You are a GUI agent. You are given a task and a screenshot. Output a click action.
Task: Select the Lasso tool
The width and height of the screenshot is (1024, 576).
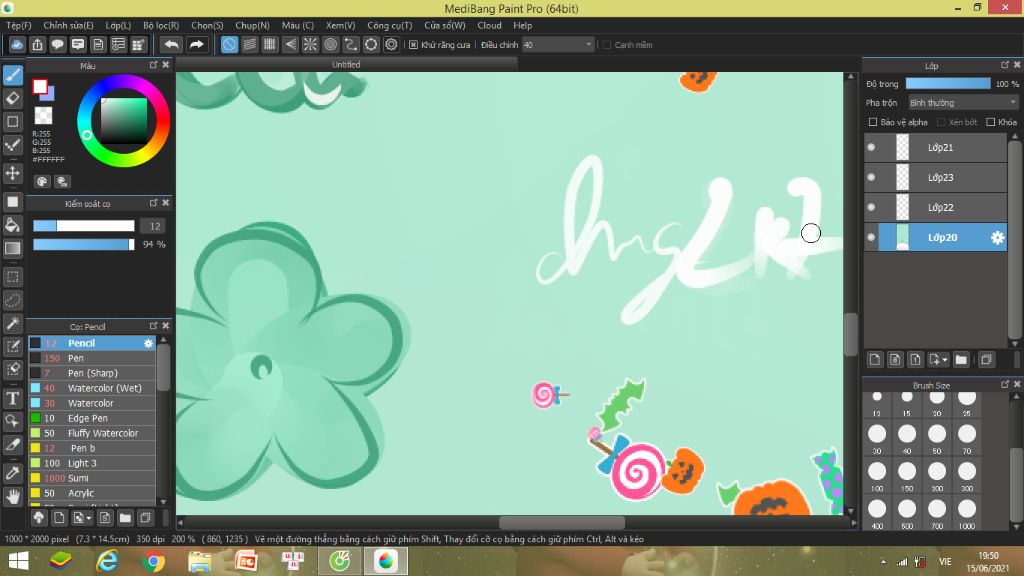(13, 300)
